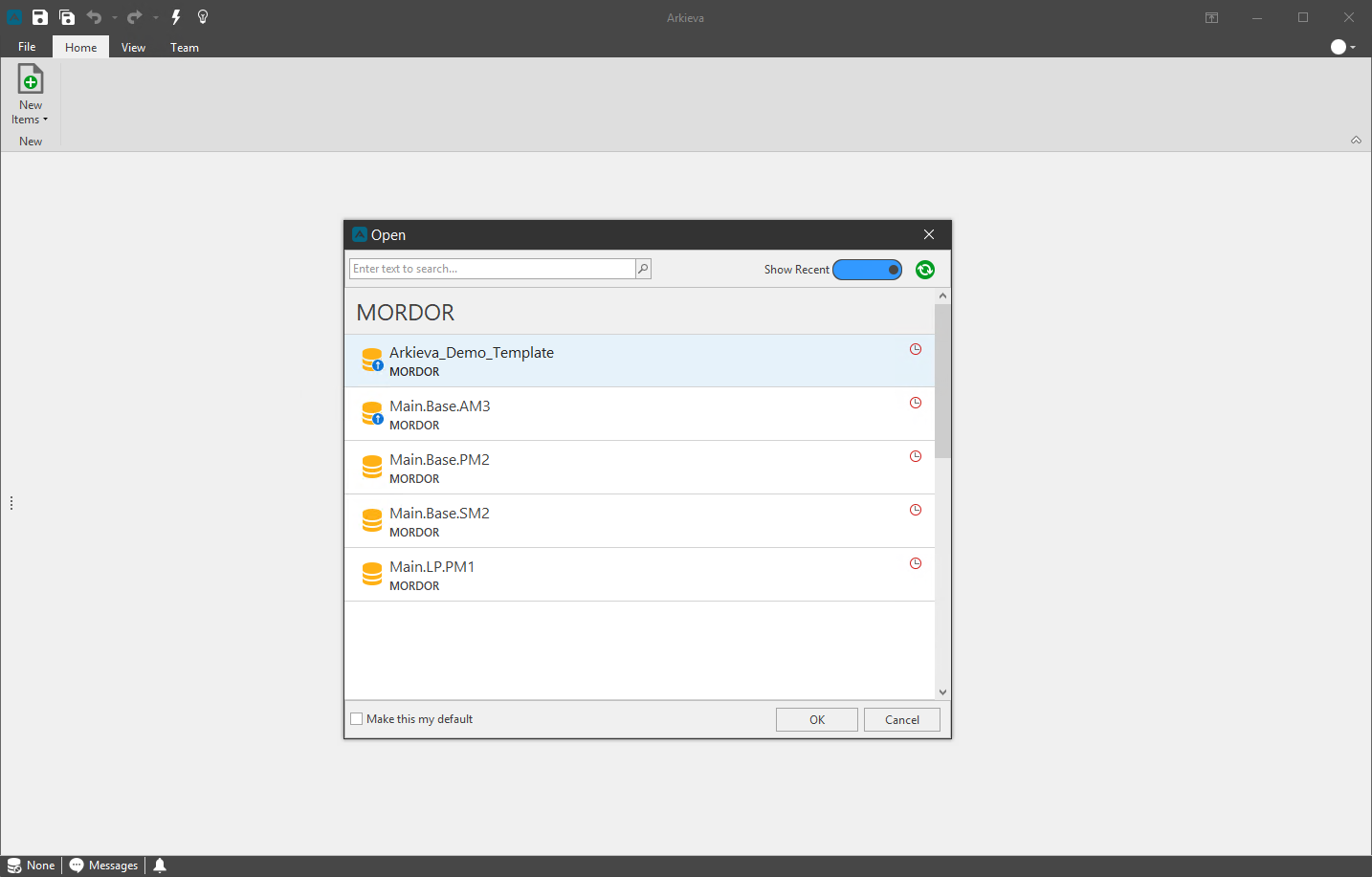This screenshot has height=877, width=1372.
Task: Click the Arkieva app icon in title bar
Action: pyautogui.click(x=14, y=17)
